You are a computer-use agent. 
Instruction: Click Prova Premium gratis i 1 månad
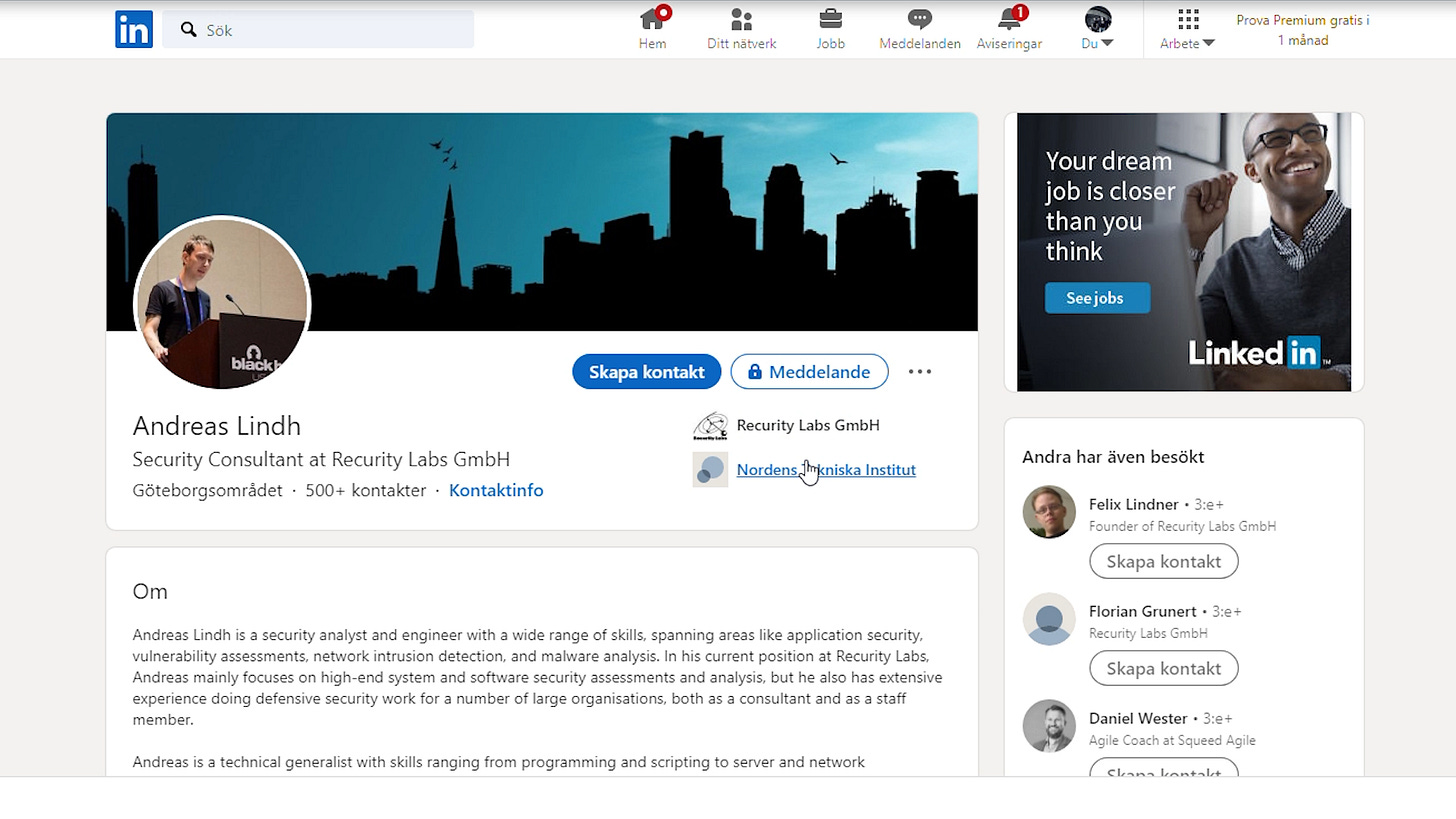coord(1302,30)
